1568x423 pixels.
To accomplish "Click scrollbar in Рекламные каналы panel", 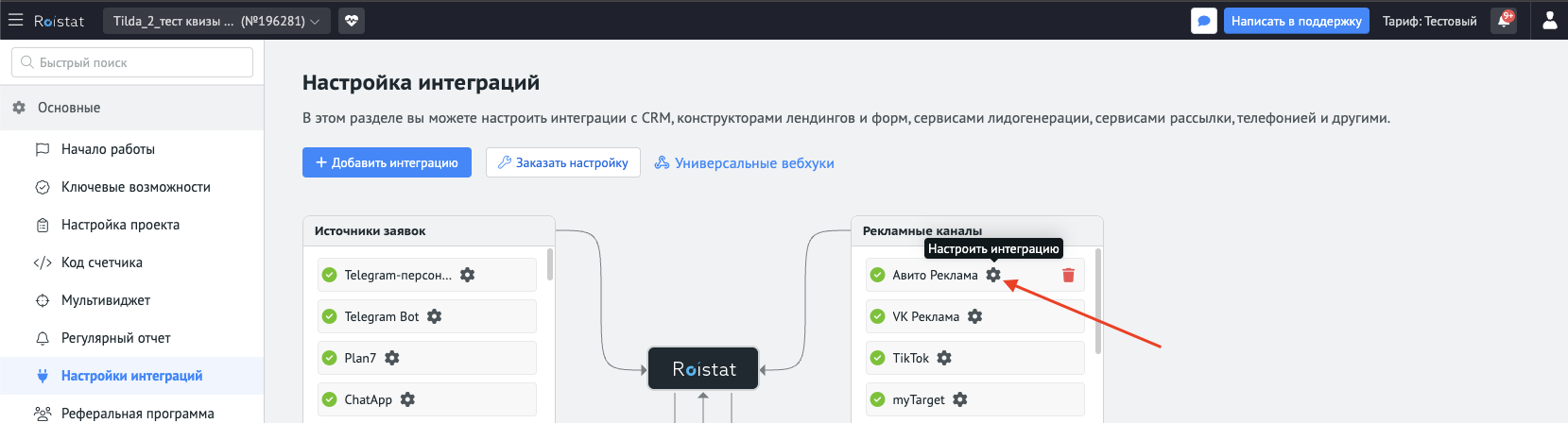I will tap(1097, 301).
